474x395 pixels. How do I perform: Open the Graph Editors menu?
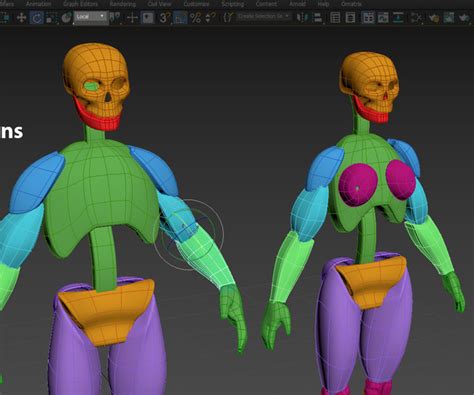point(80,4)
